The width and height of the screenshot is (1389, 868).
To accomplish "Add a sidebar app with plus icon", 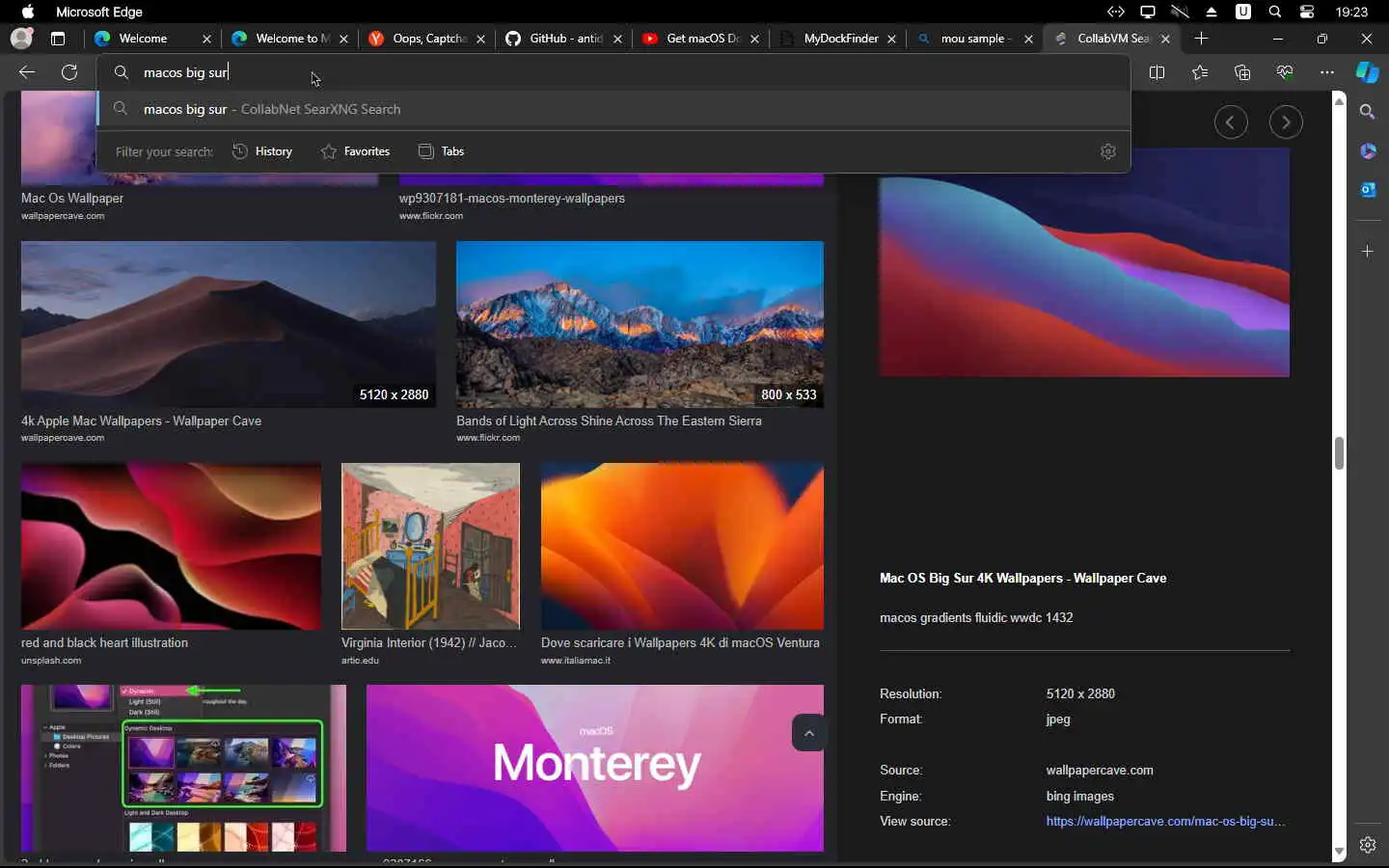I will point(1367,251).
